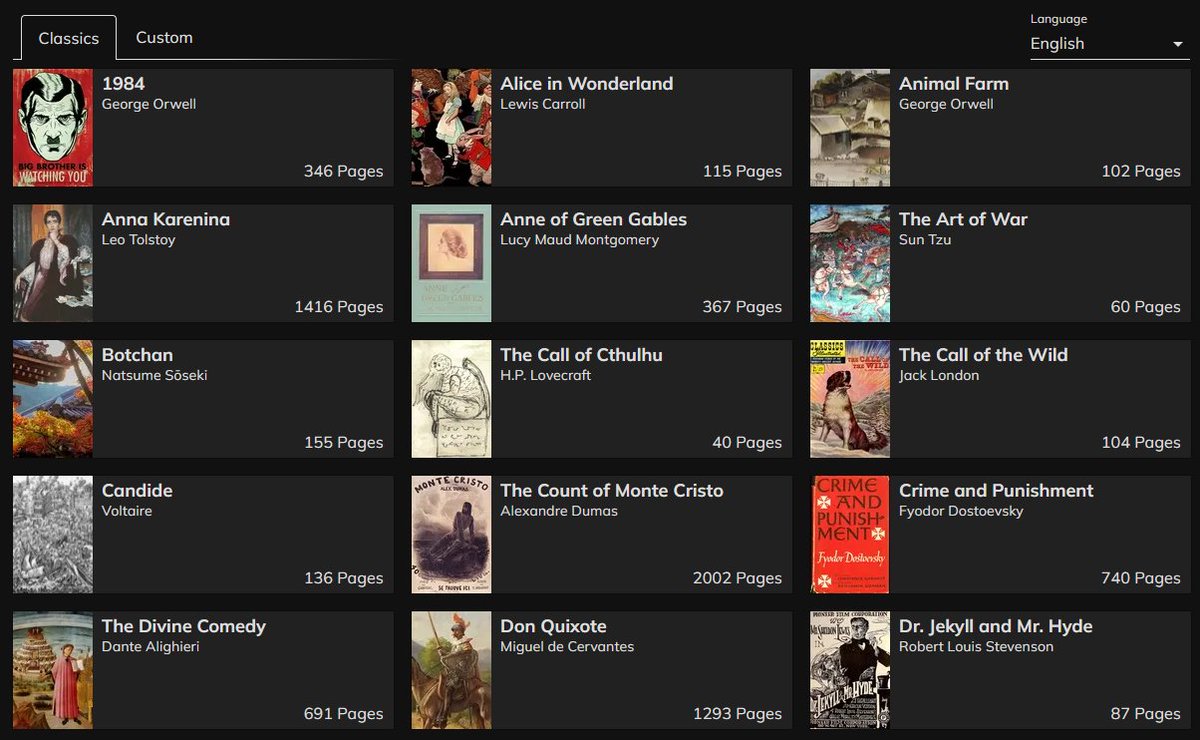Click author Voltaire
The width and height of the screenshot is (1200, 740).
point(128,511)
